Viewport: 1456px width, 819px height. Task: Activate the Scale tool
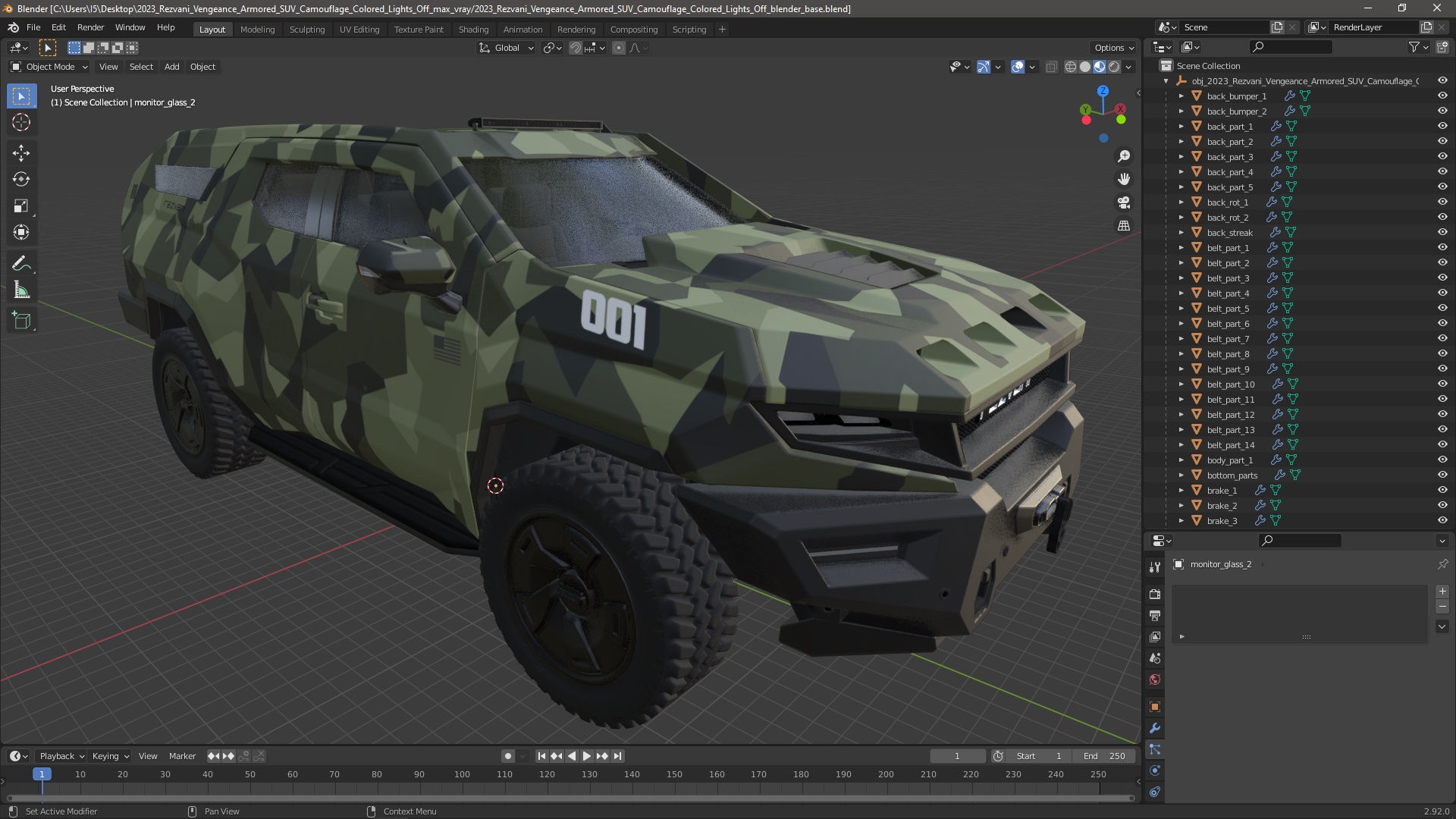pos(21,206)
